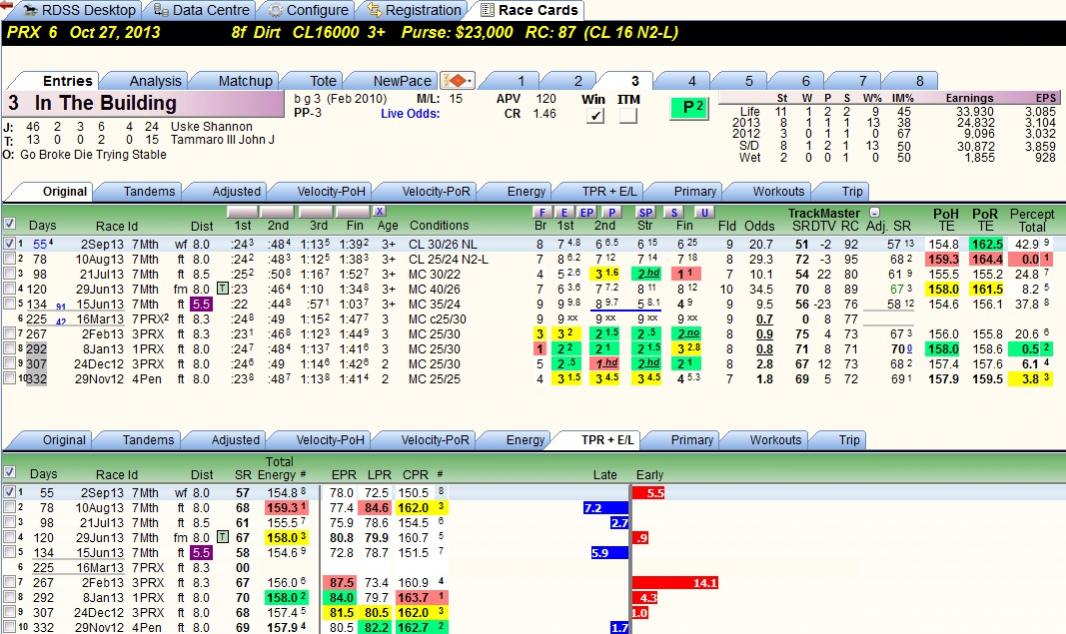
Task: Click the purple 5.5 distance cell in upper table
Action: click(x=201, y=304)
